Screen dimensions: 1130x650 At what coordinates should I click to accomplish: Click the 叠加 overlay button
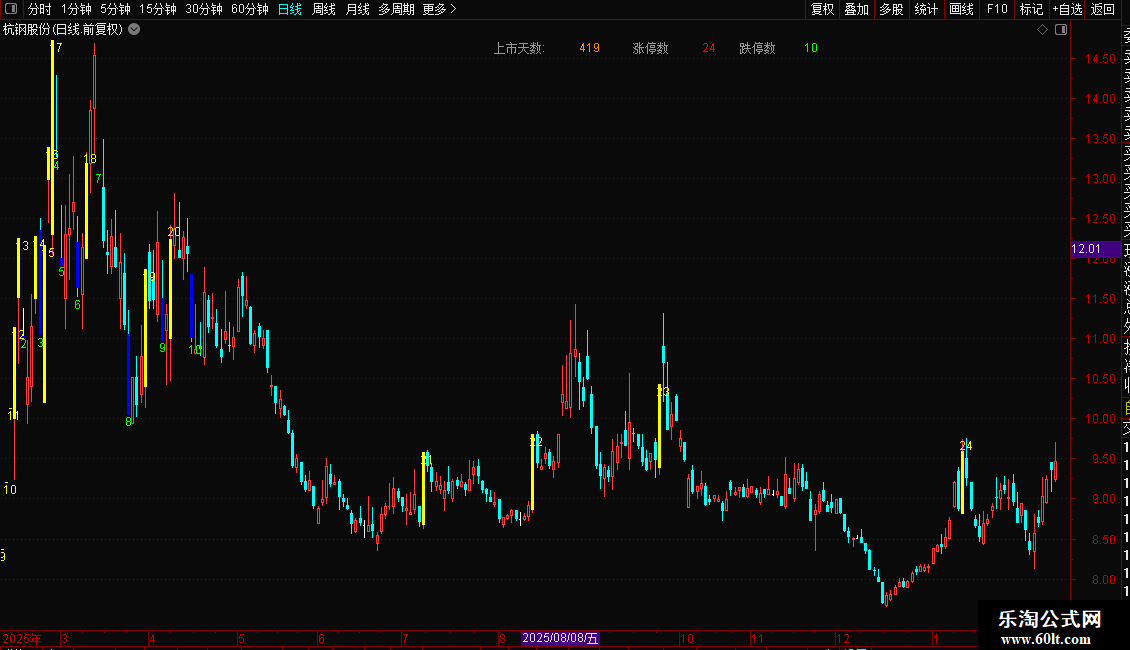[x=857, y=9]
